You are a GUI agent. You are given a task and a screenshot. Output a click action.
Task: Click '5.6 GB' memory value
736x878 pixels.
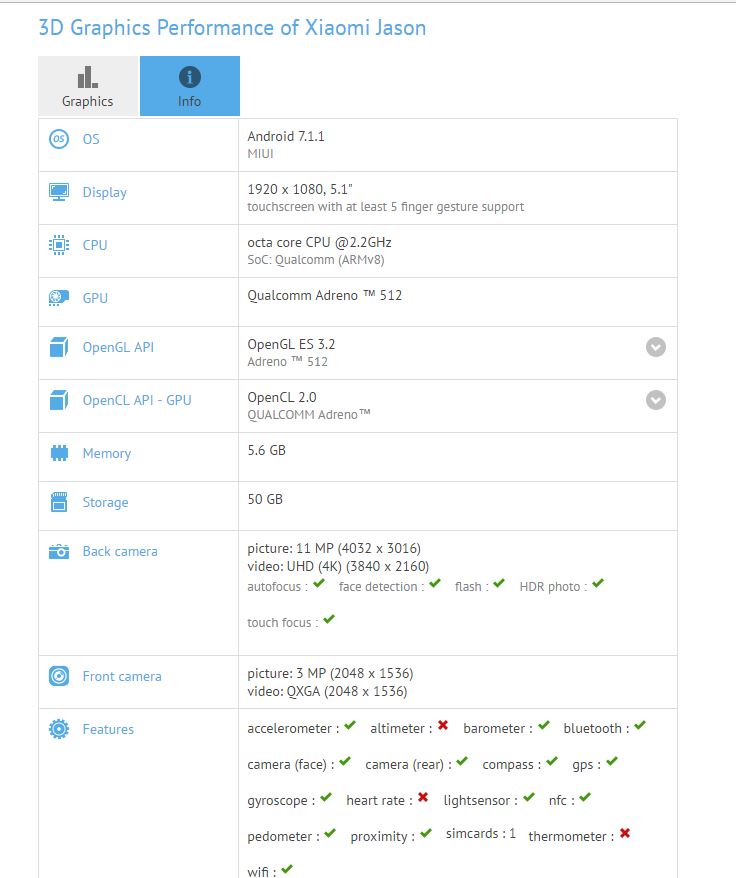pos(267,450)
